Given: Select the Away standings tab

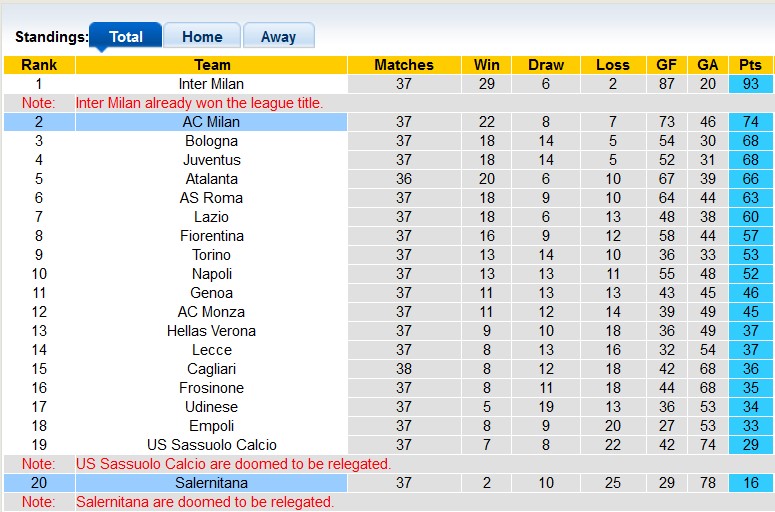Looking at the screenshot, I should (278, 37).
